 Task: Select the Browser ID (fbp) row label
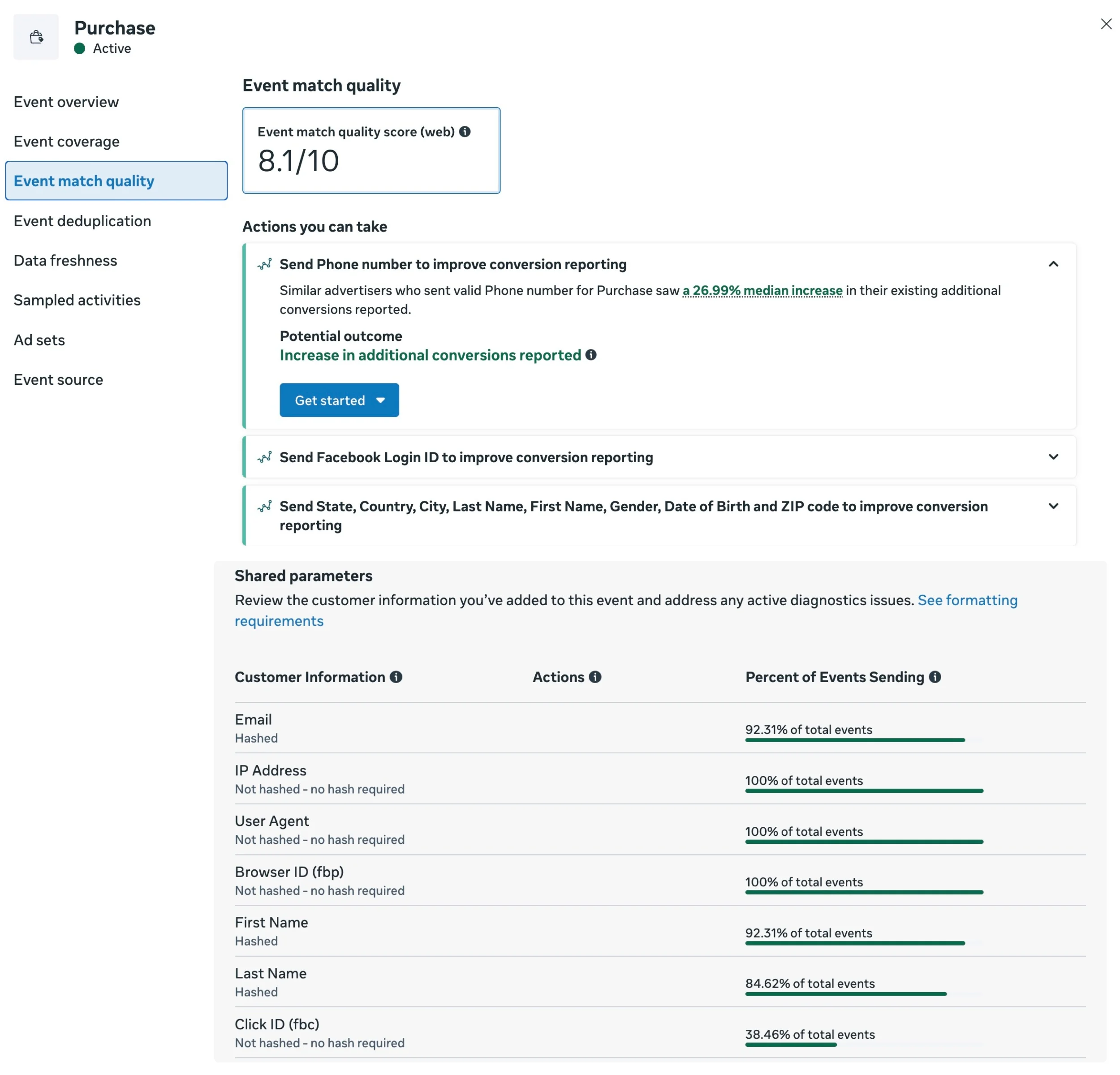pos(289,872)
